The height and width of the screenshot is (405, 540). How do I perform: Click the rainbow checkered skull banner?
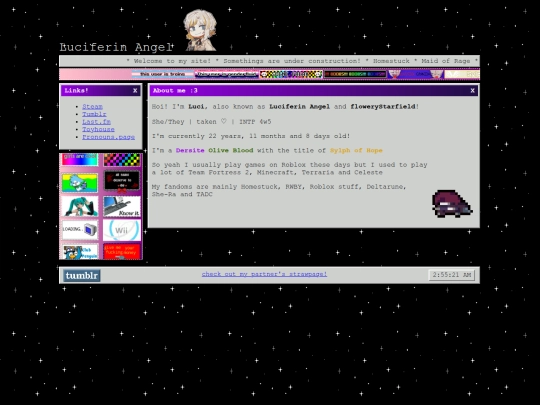(291, 74)
